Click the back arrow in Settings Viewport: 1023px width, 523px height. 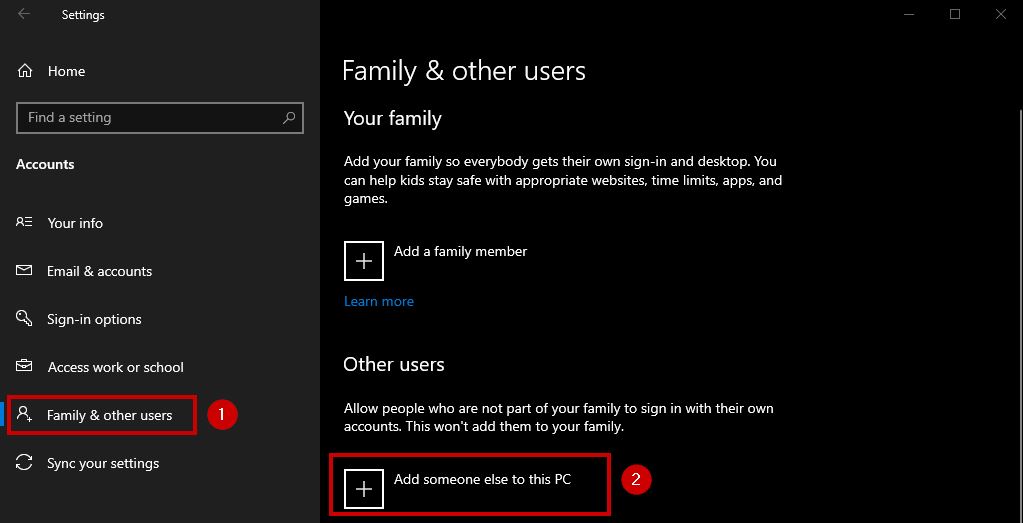click(24, 15)
